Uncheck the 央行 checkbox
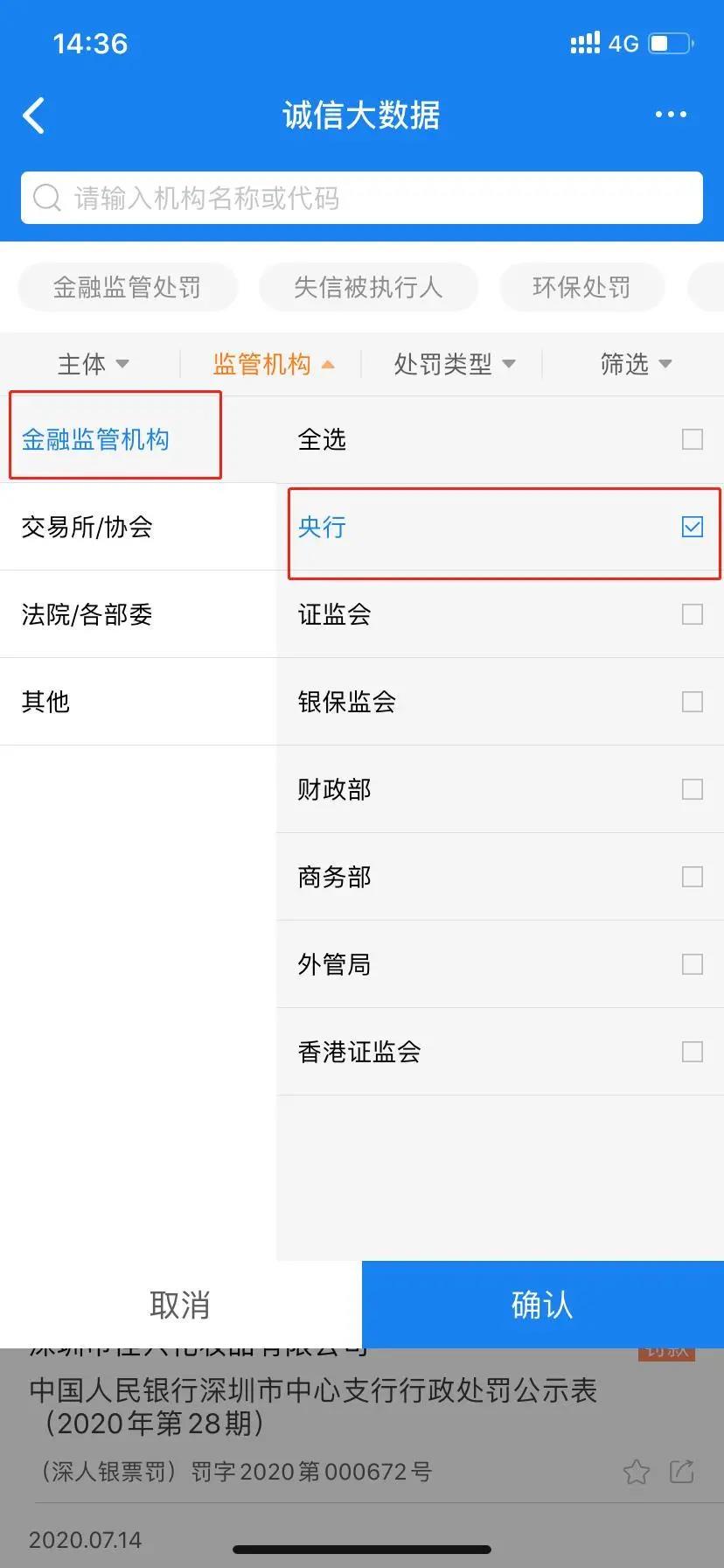This screenshot has height=1568, width=724. pos(692,527)
